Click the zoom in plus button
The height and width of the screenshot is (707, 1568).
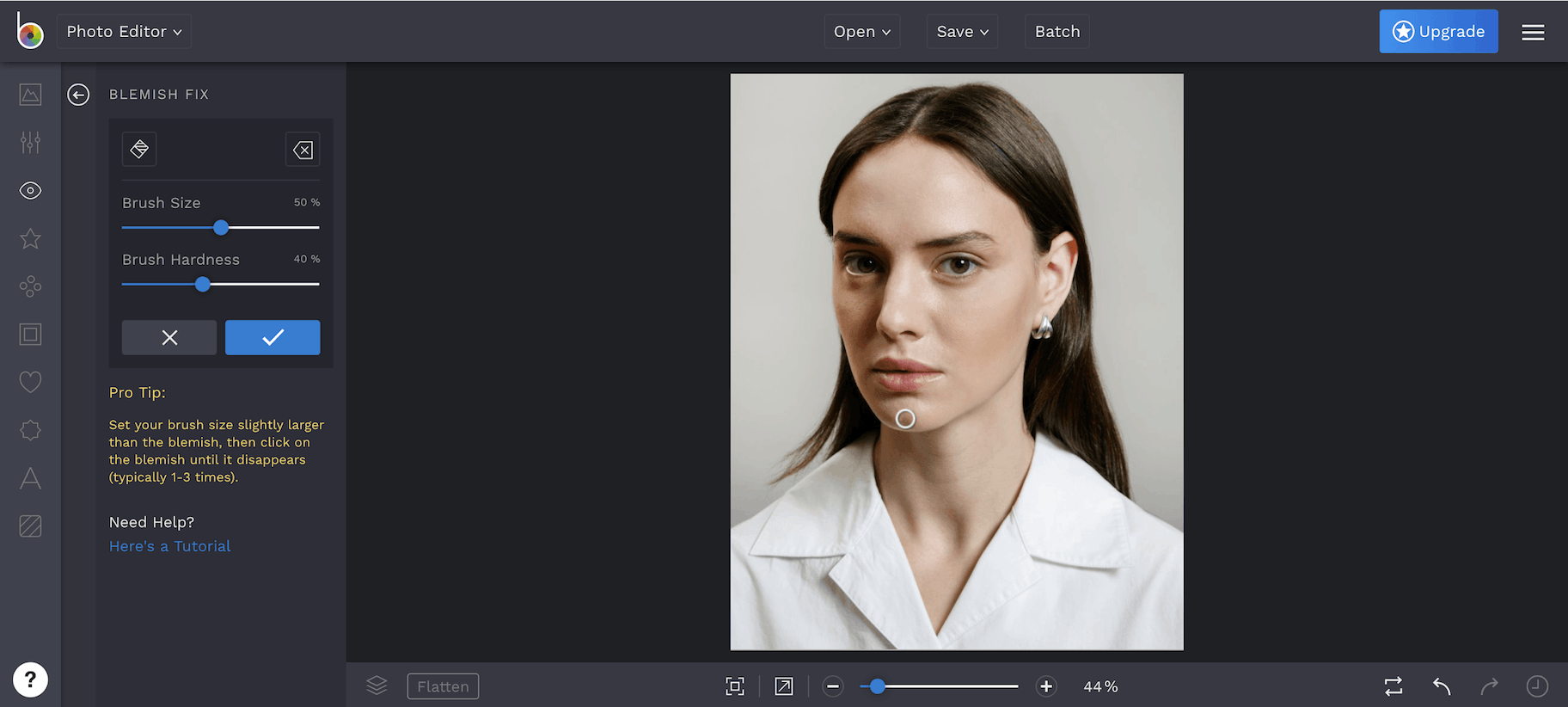point(1046,686)
